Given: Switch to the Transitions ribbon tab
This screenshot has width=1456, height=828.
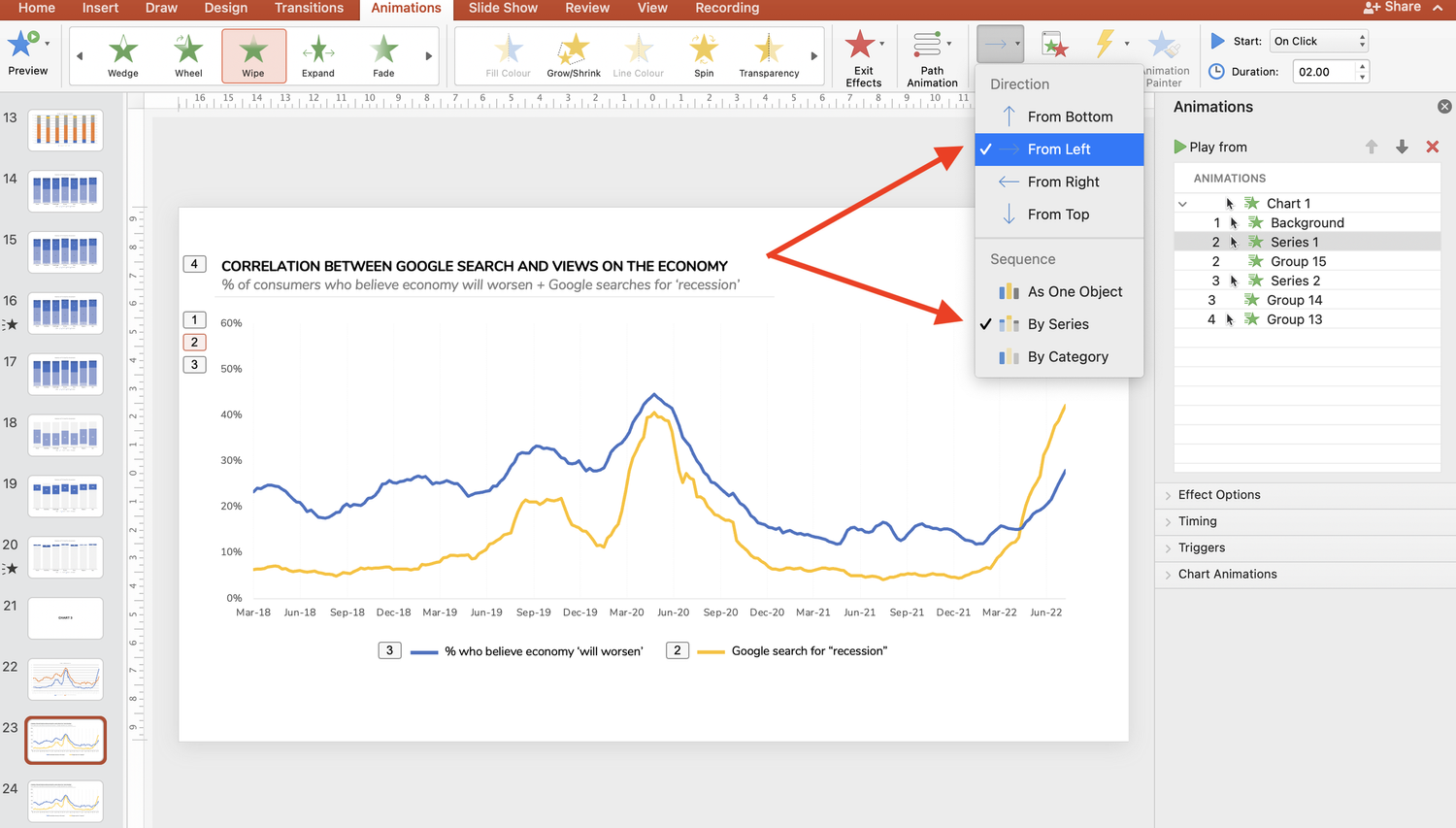Looking at the screenshot, I should [x=309, y=8].
